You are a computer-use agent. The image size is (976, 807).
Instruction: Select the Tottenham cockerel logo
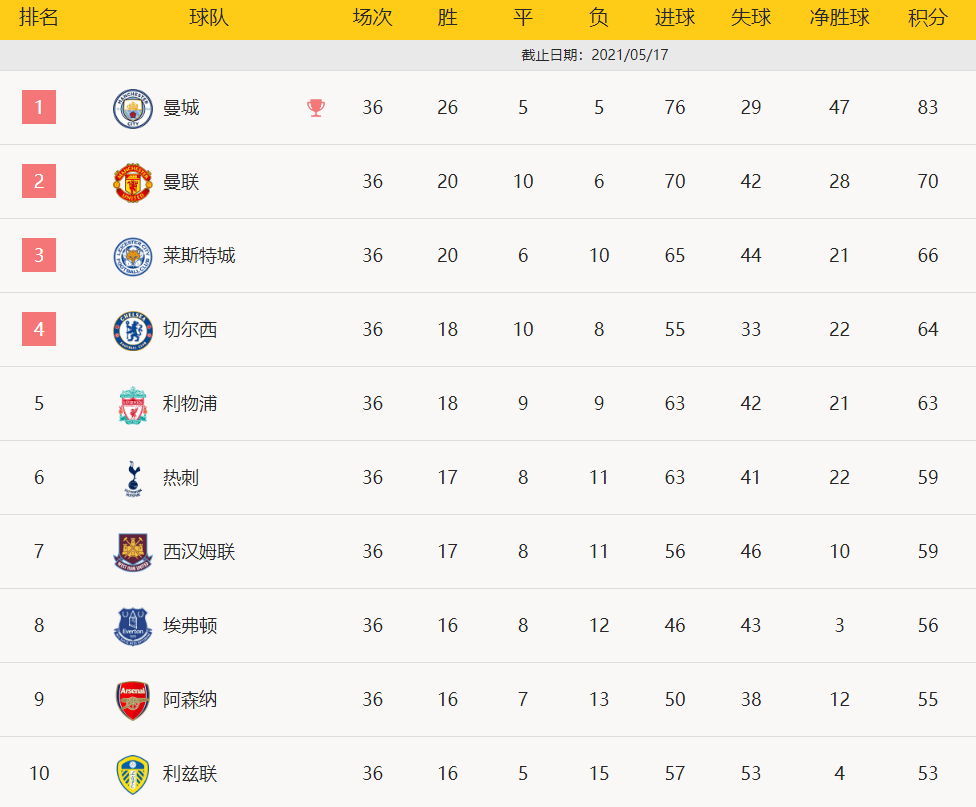(133, 479)
